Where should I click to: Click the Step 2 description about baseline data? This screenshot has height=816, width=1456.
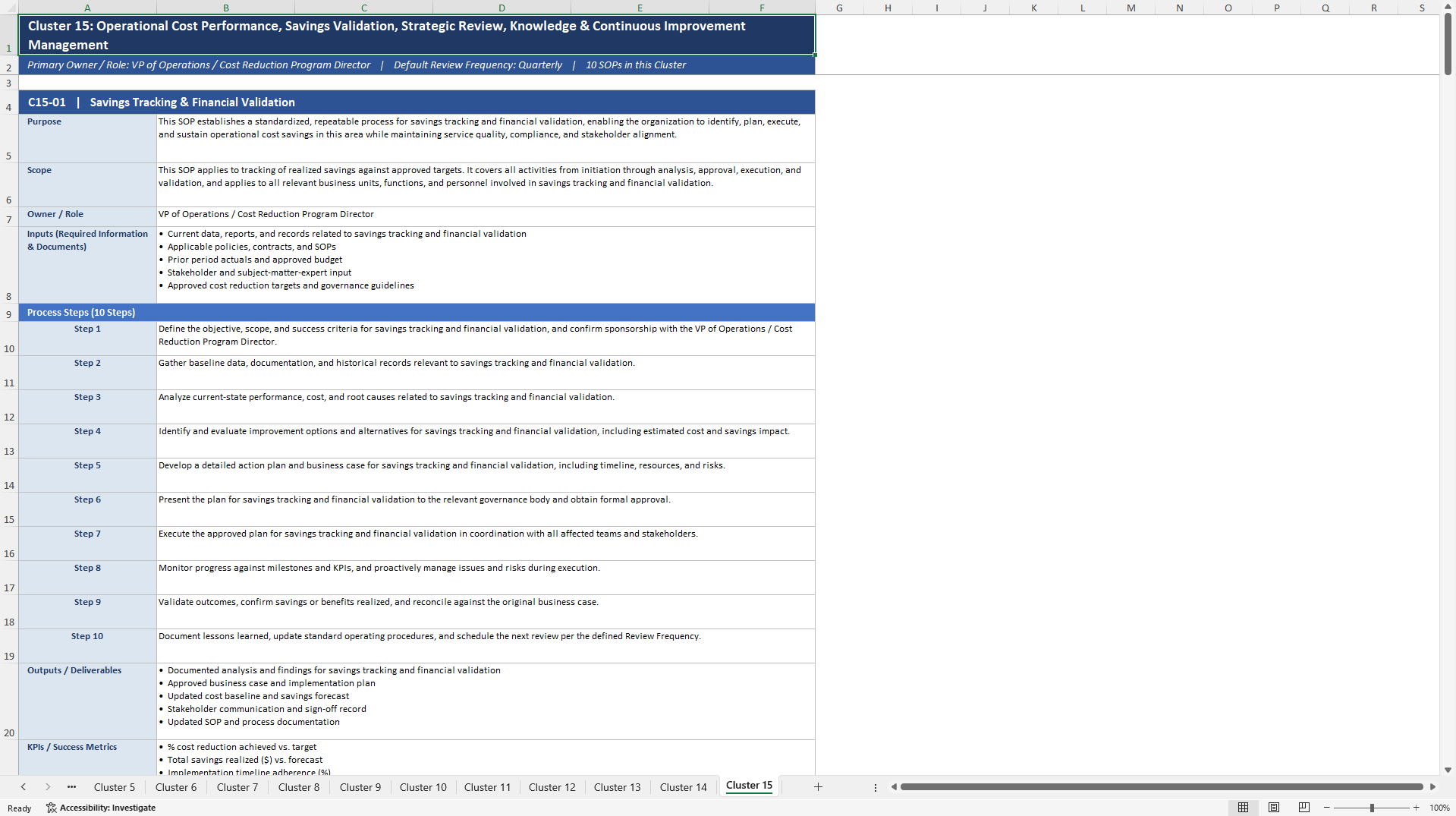(486, 373)
